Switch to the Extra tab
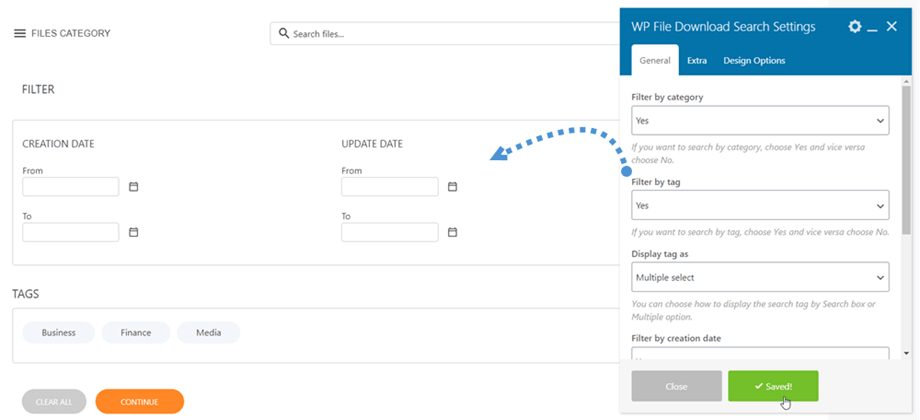 [x=697, y=61]
